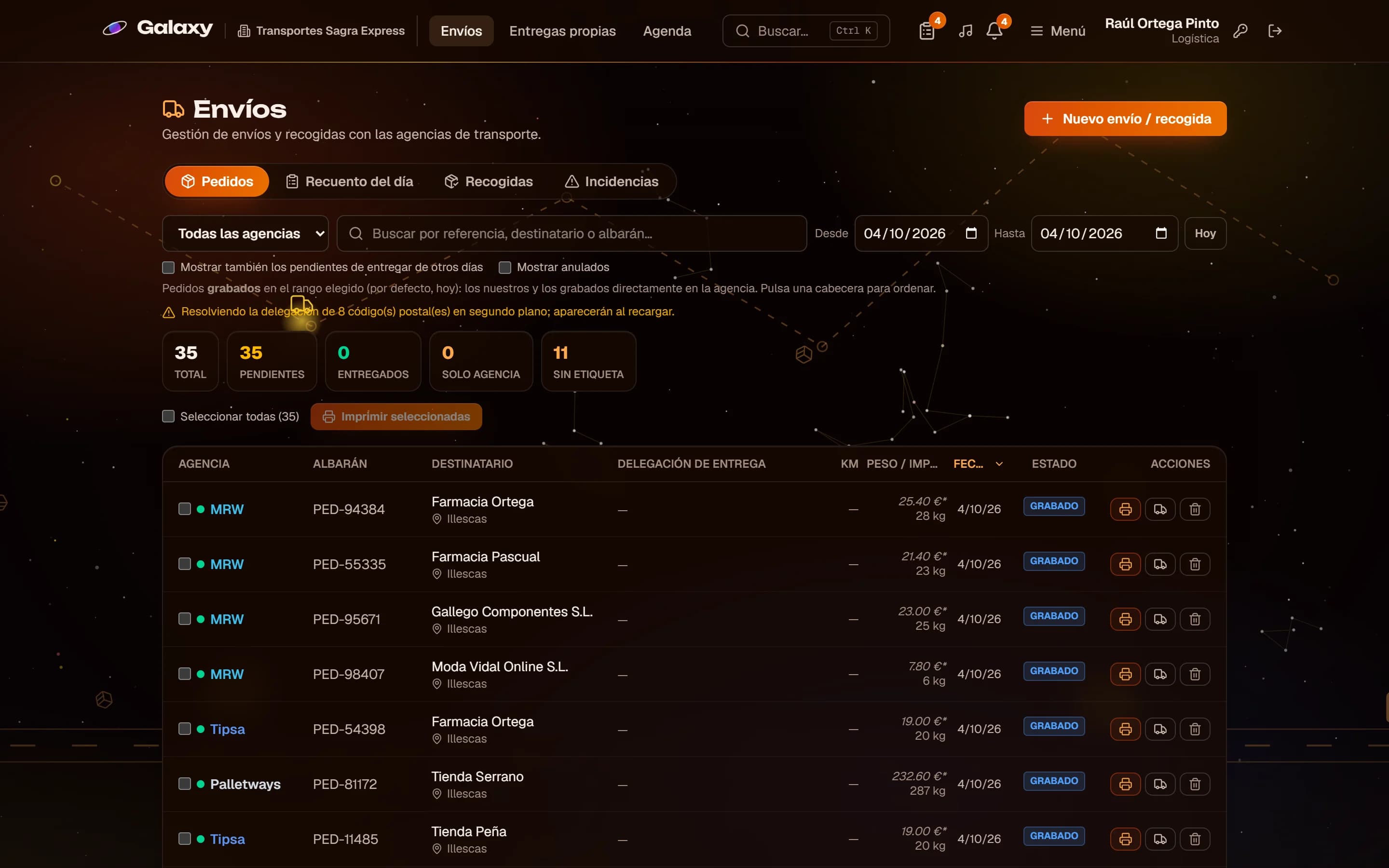
Task: Delete the shipment PED-81172
Action: [x=1195, y=784]
